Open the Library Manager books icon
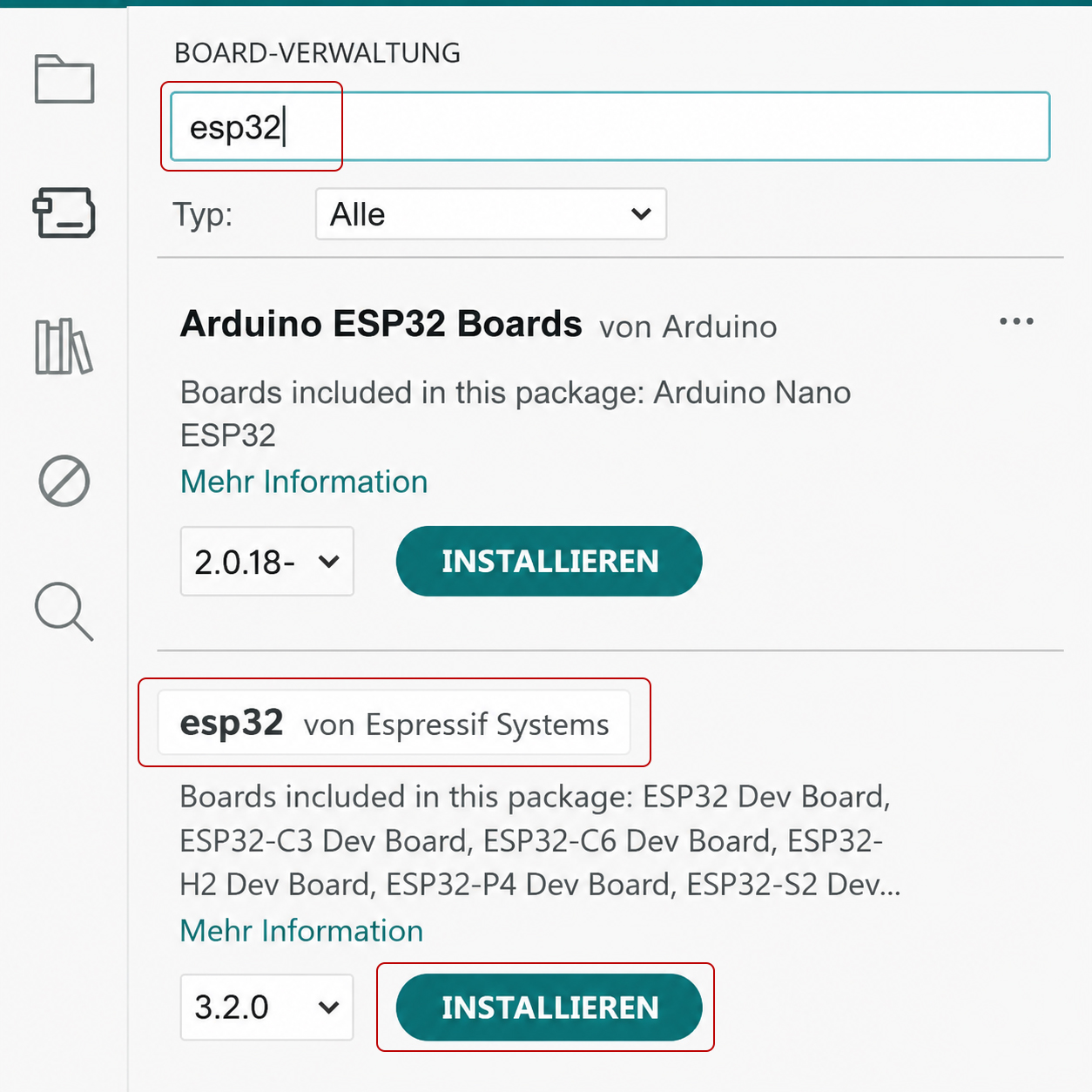1092x1092 pixels. click(x=64, y=347)
